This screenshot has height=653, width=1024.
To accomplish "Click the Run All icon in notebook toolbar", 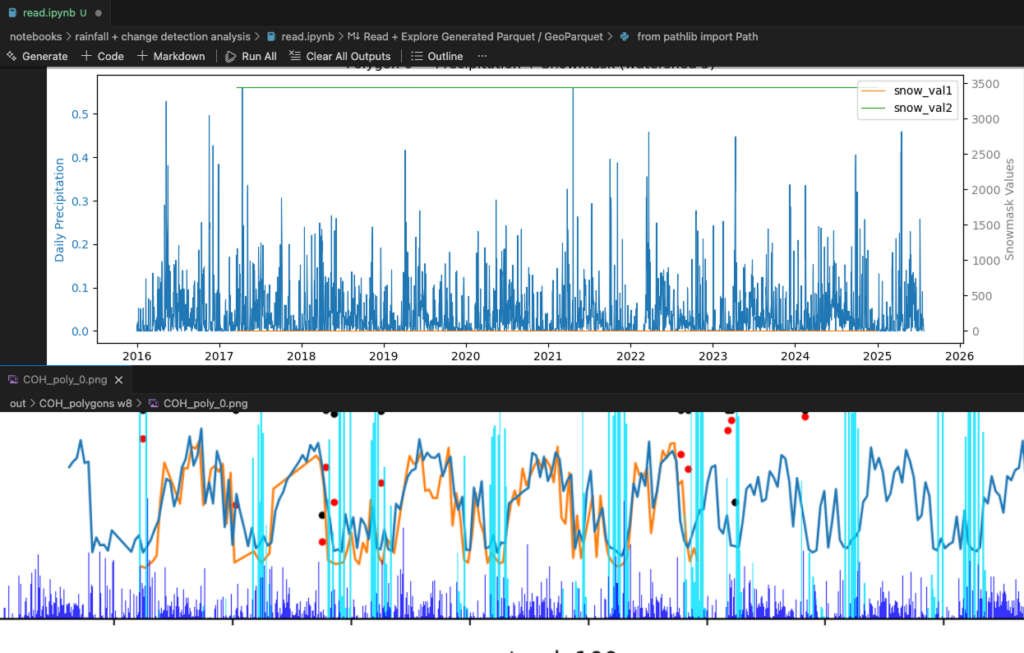I will click(x=230, y=56).
